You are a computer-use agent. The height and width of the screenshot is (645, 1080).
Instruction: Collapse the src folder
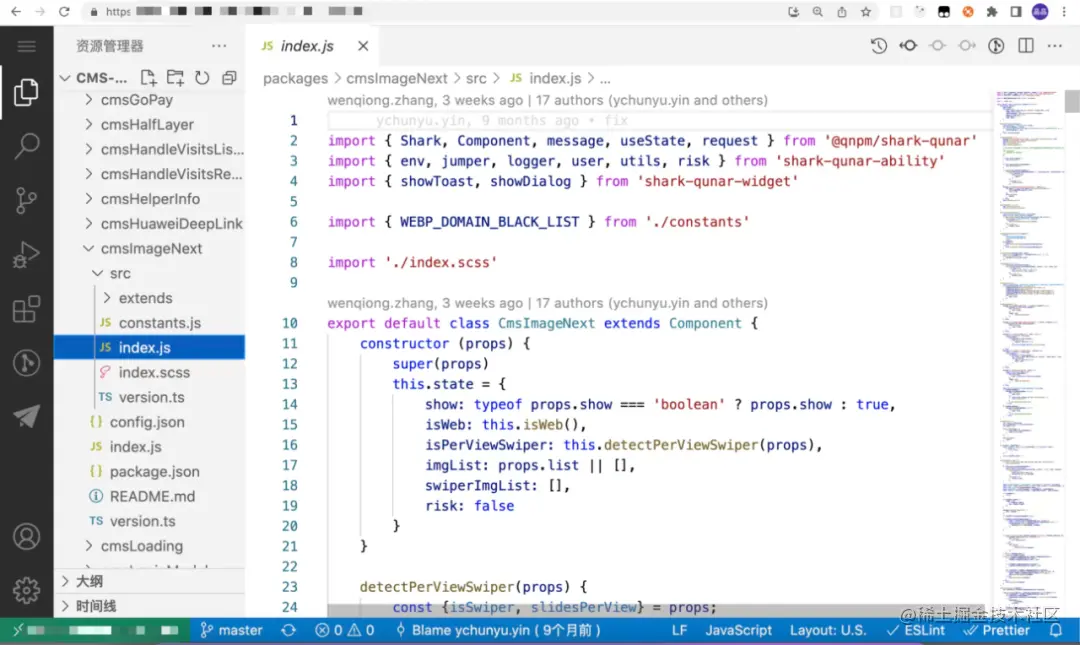[149, 274]
